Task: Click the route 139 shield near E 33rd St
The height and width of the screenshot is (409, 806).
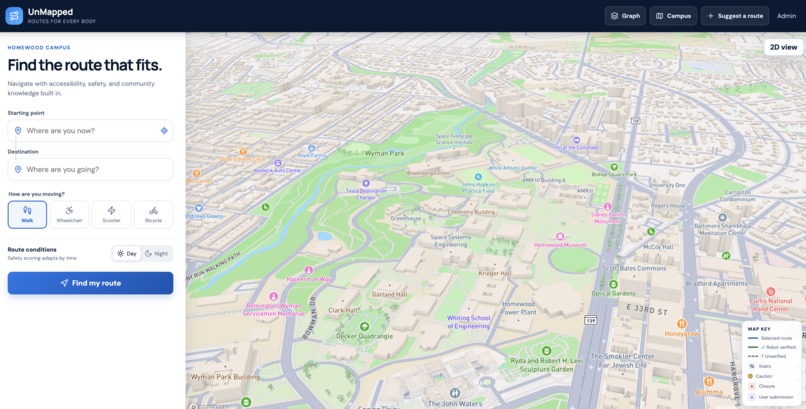Action: [x=591, y=320]
